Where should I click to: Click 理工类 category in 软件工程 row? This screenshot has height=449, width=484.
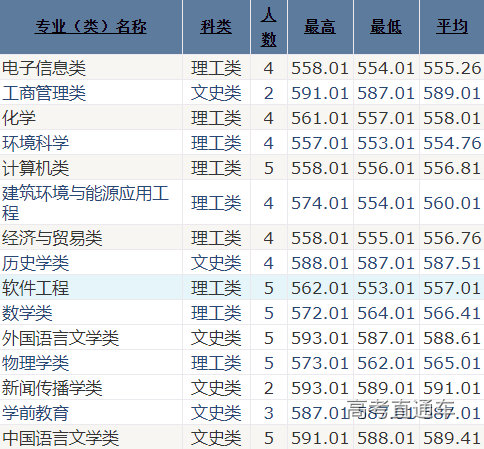[216, 288]
